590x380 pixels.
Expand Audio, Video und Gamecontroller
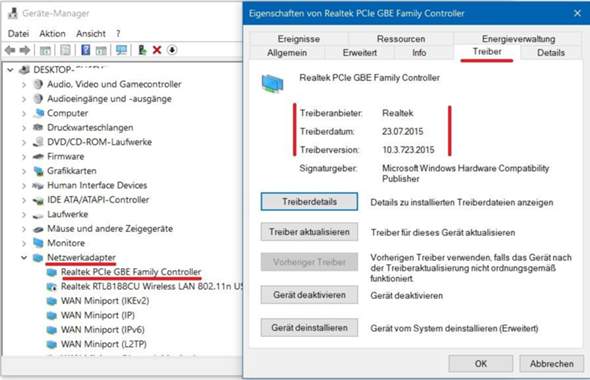pyautogui.click(x=24, y=85)
